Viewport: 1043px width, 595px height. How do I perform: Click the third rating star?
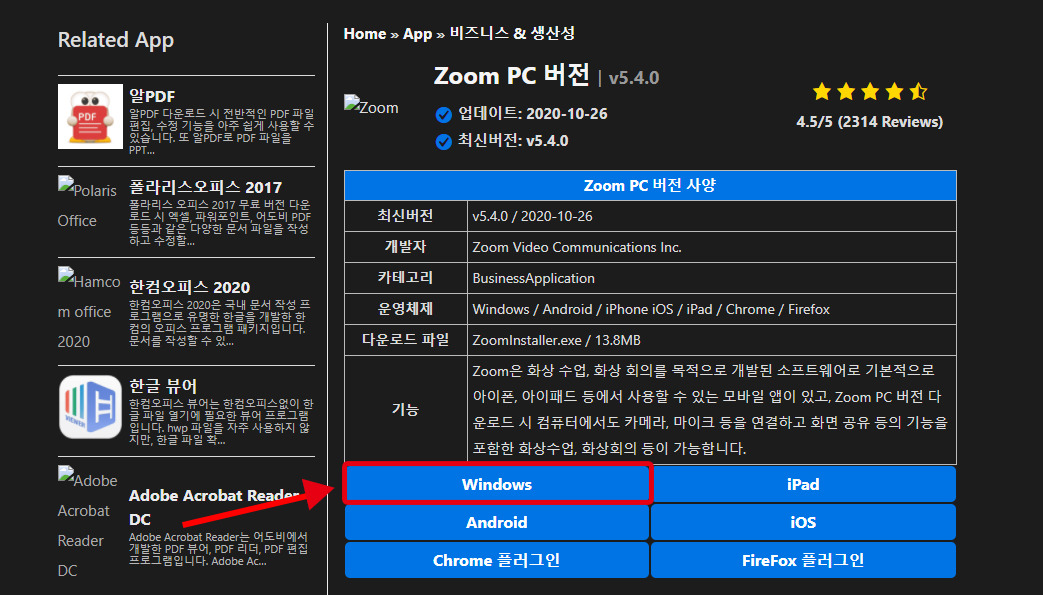870,92
